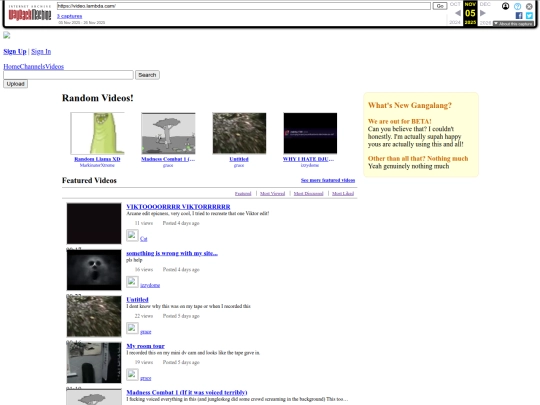Open grace link under featured Untitled
This screenshot has height=405, width=540.
[146, 332]
